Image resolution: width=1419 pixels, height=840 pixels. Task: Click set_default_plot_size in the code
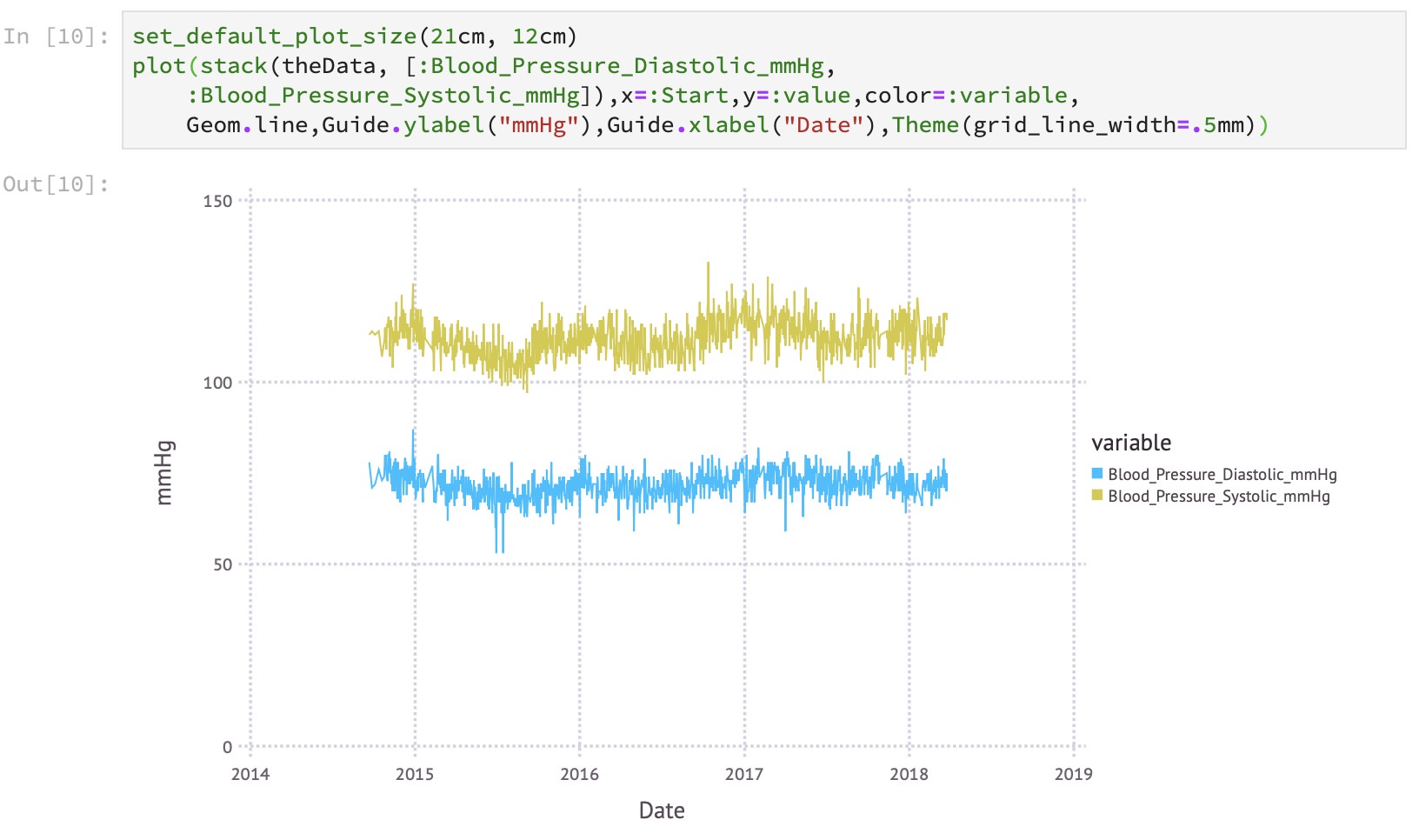pyautogui.click(x=275, y=37)
